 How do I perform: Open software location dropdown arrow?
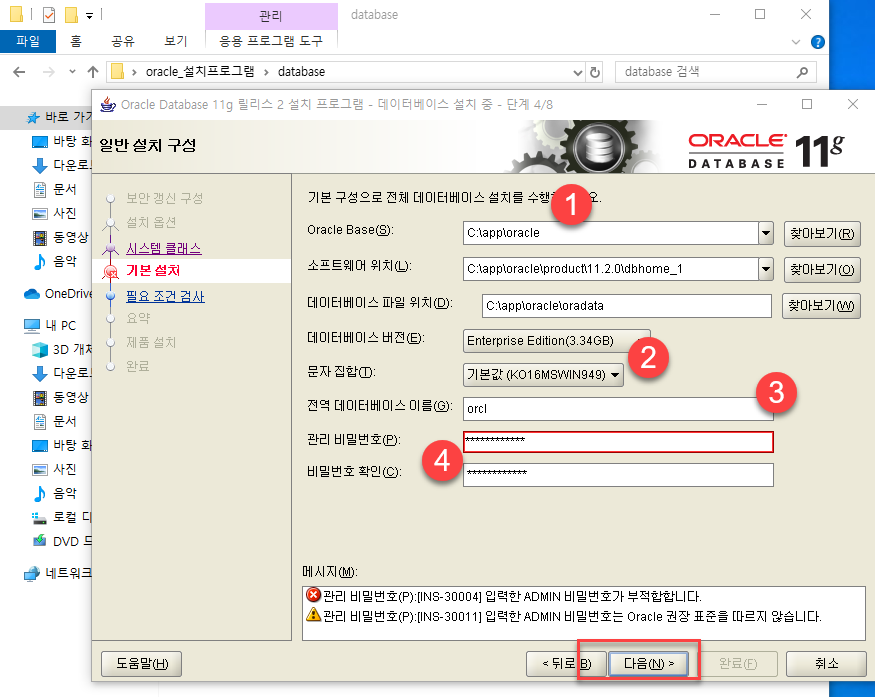766,269
